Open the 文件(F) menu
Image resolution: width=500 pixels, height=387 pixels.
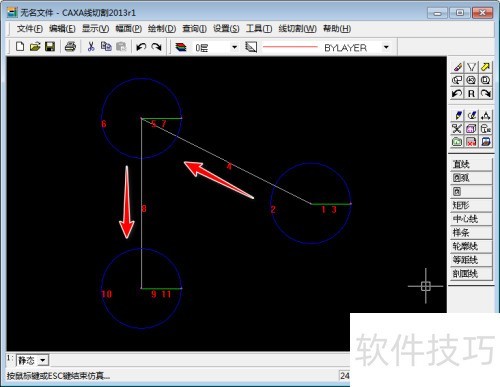(x=30, y=29)
